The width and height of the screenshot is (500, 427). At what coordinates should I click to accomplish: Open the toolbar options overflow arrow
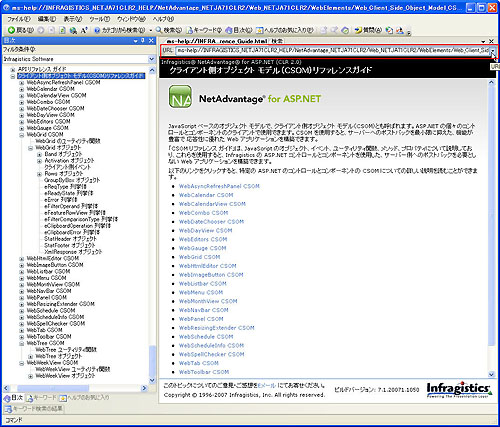click(x=409, y=32)
